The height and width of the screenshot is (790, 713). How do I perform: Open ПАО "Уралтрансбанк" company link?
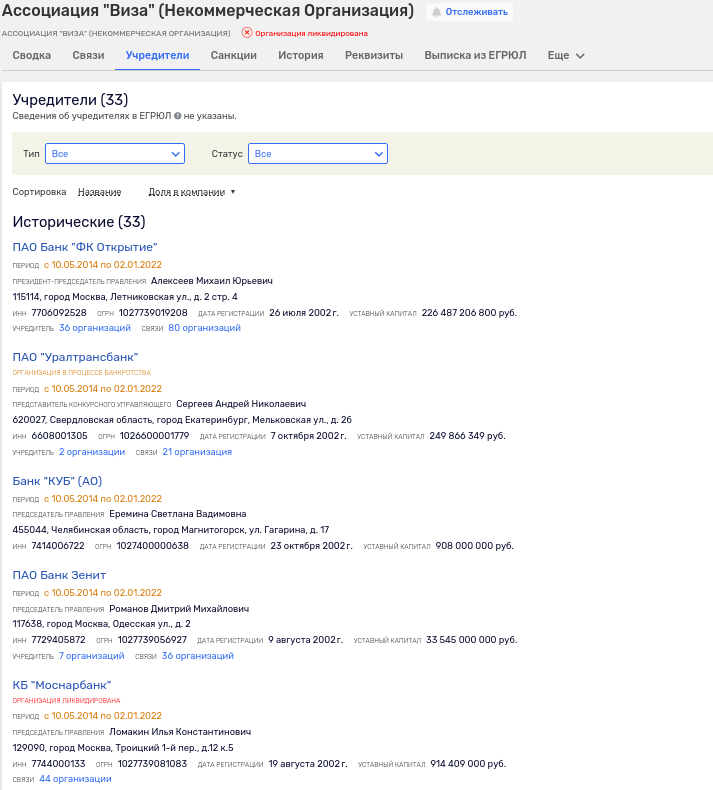75,357
